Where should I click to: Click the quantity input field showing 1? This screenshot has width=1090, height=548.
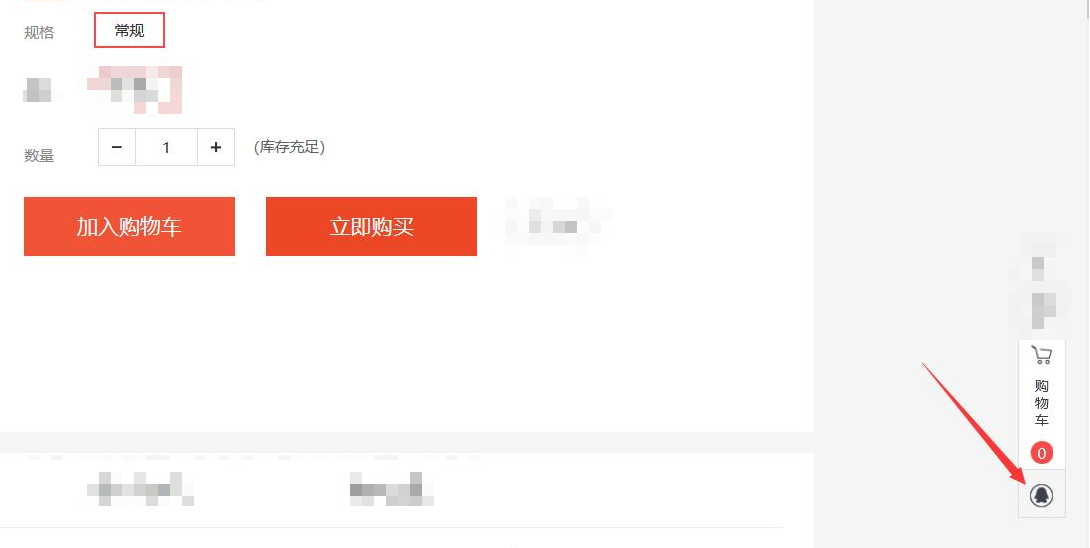pos(166,147)
